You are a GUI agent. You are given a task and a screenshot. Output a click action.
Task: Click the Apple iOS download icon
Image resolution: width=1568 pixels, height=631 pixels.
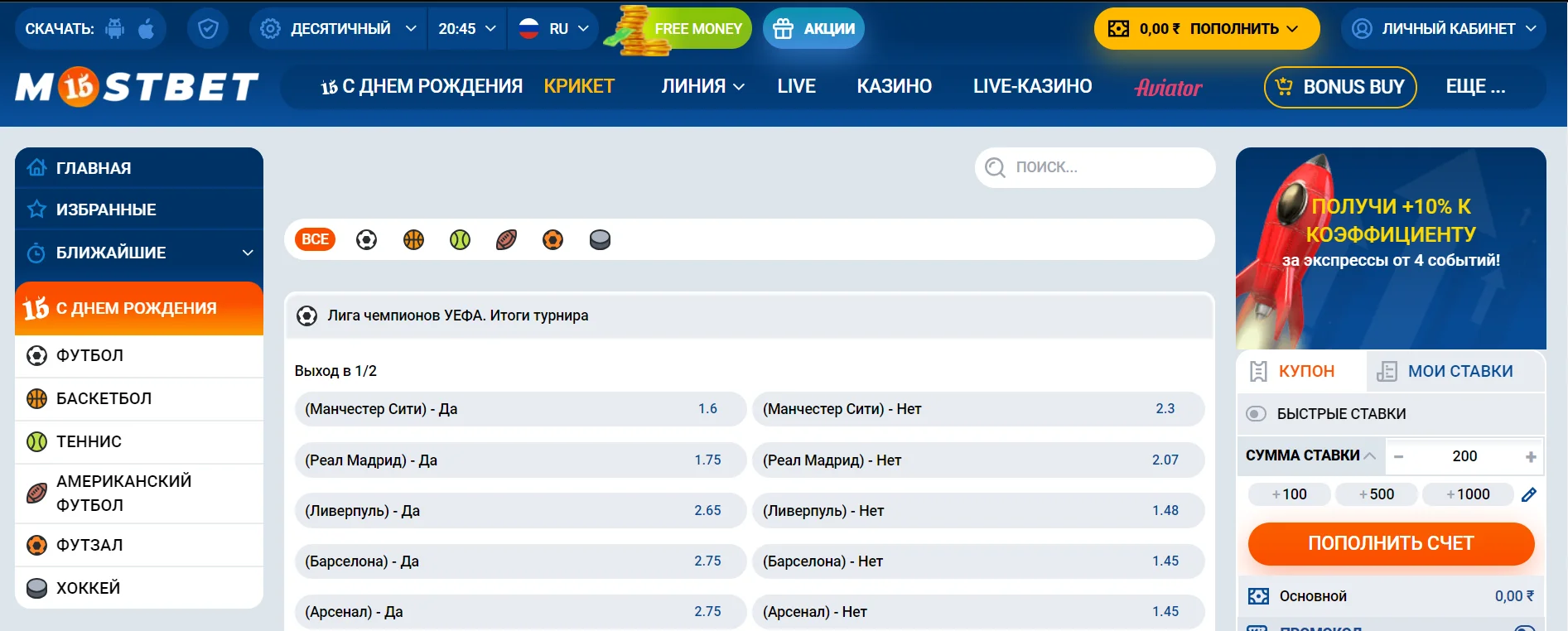click(x=147, y=29)
